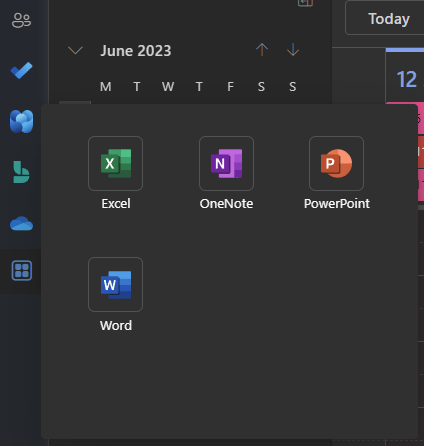Click the OneNote label text
Screen dimensions: 424x446
226,204
